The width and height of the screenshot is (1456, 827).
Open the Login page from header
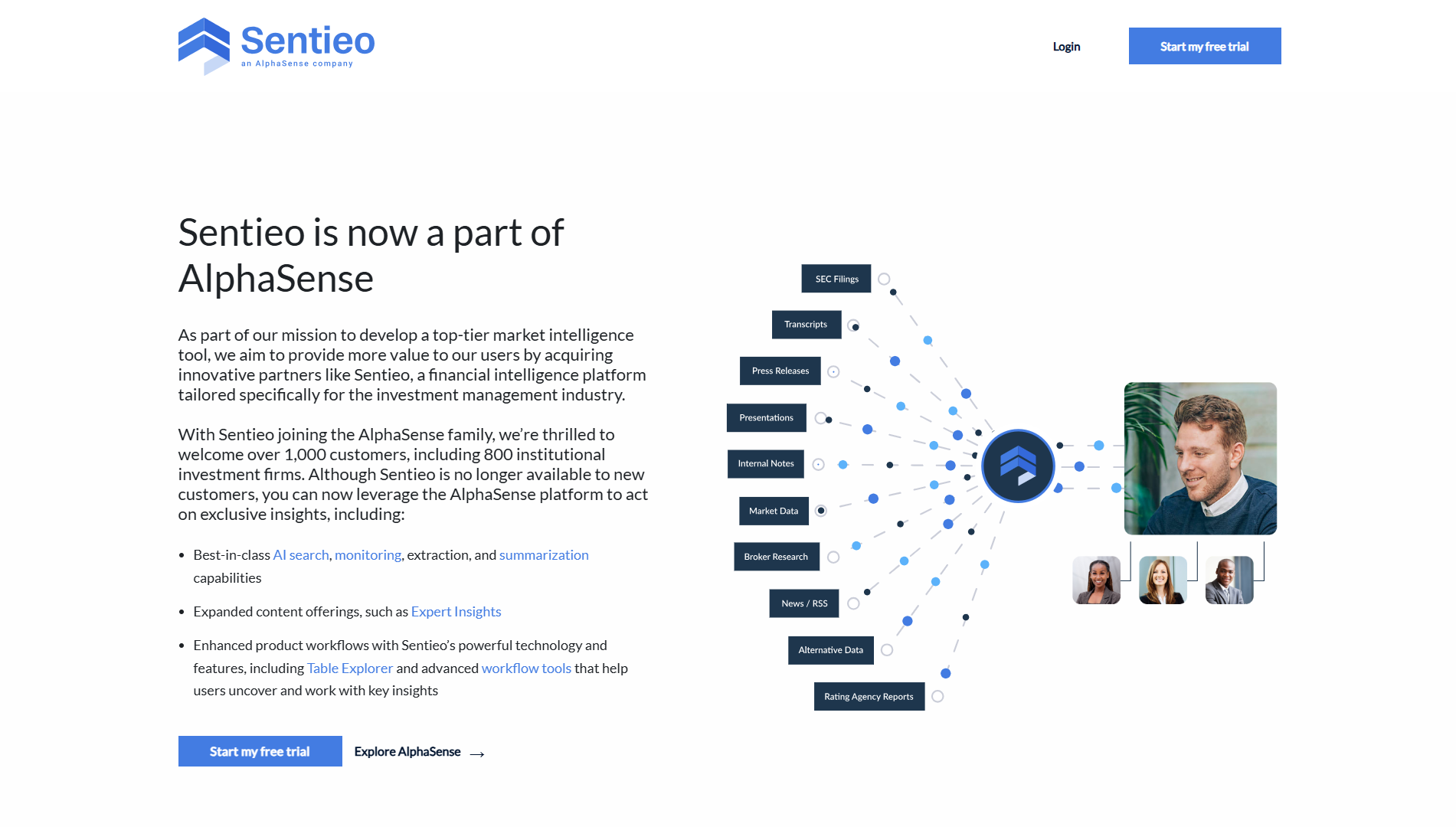1066,47
